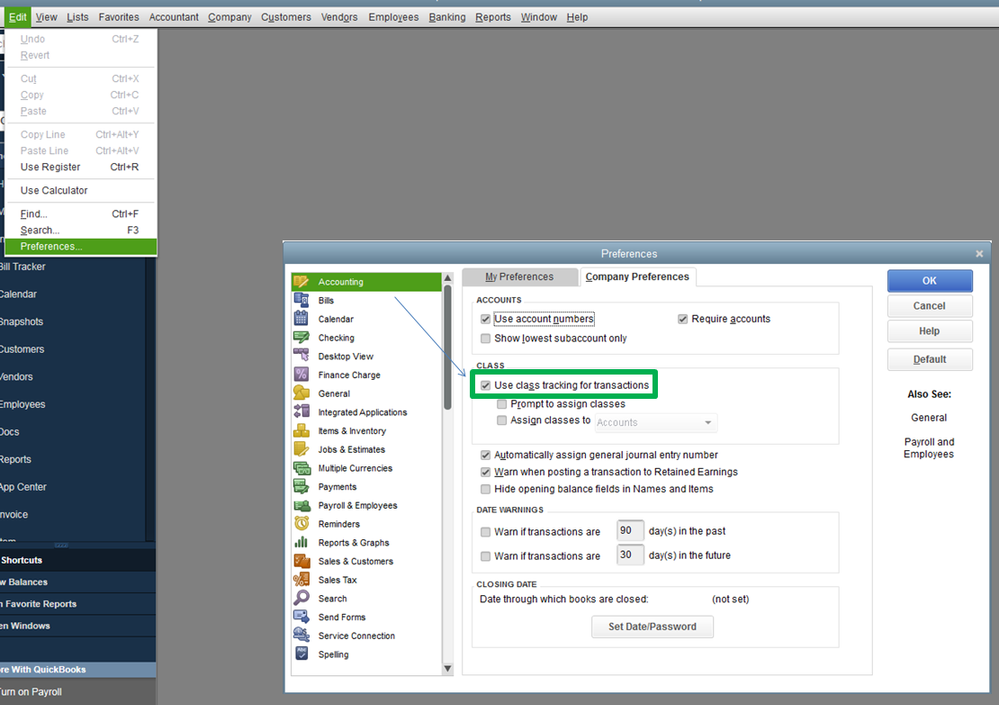
Task: Click the Payments preferences icon
Action: (x=301, y=487)
